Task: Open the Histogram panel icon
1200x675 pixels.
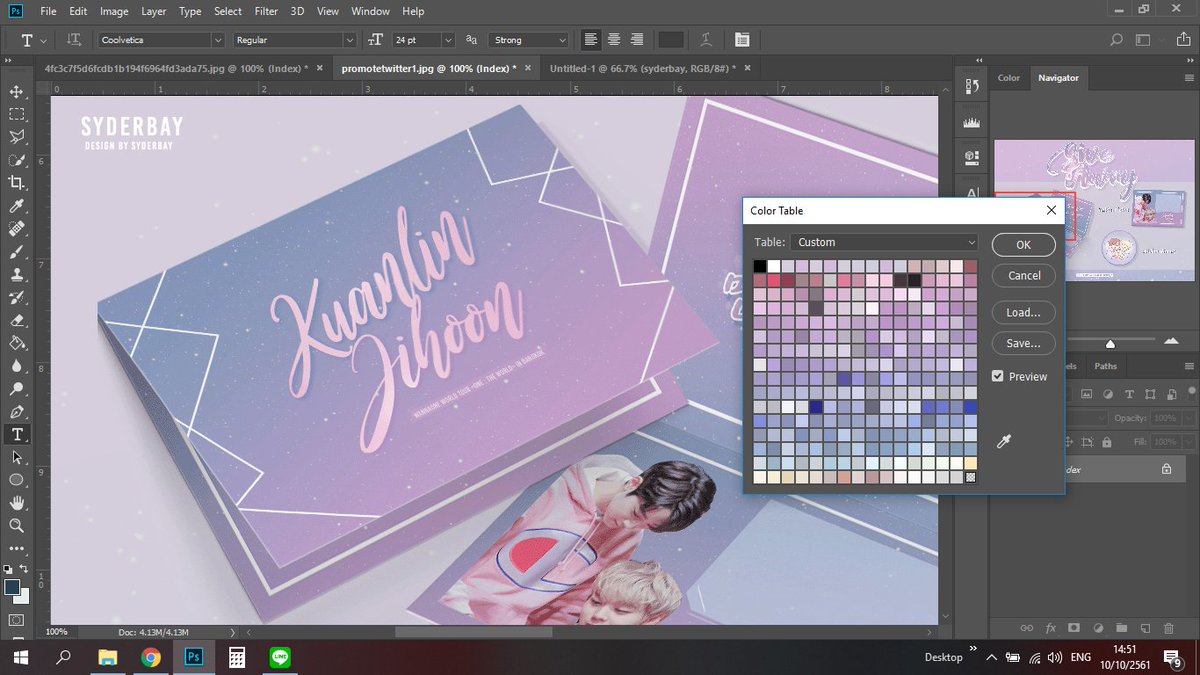Action: (x=970, y=121)
